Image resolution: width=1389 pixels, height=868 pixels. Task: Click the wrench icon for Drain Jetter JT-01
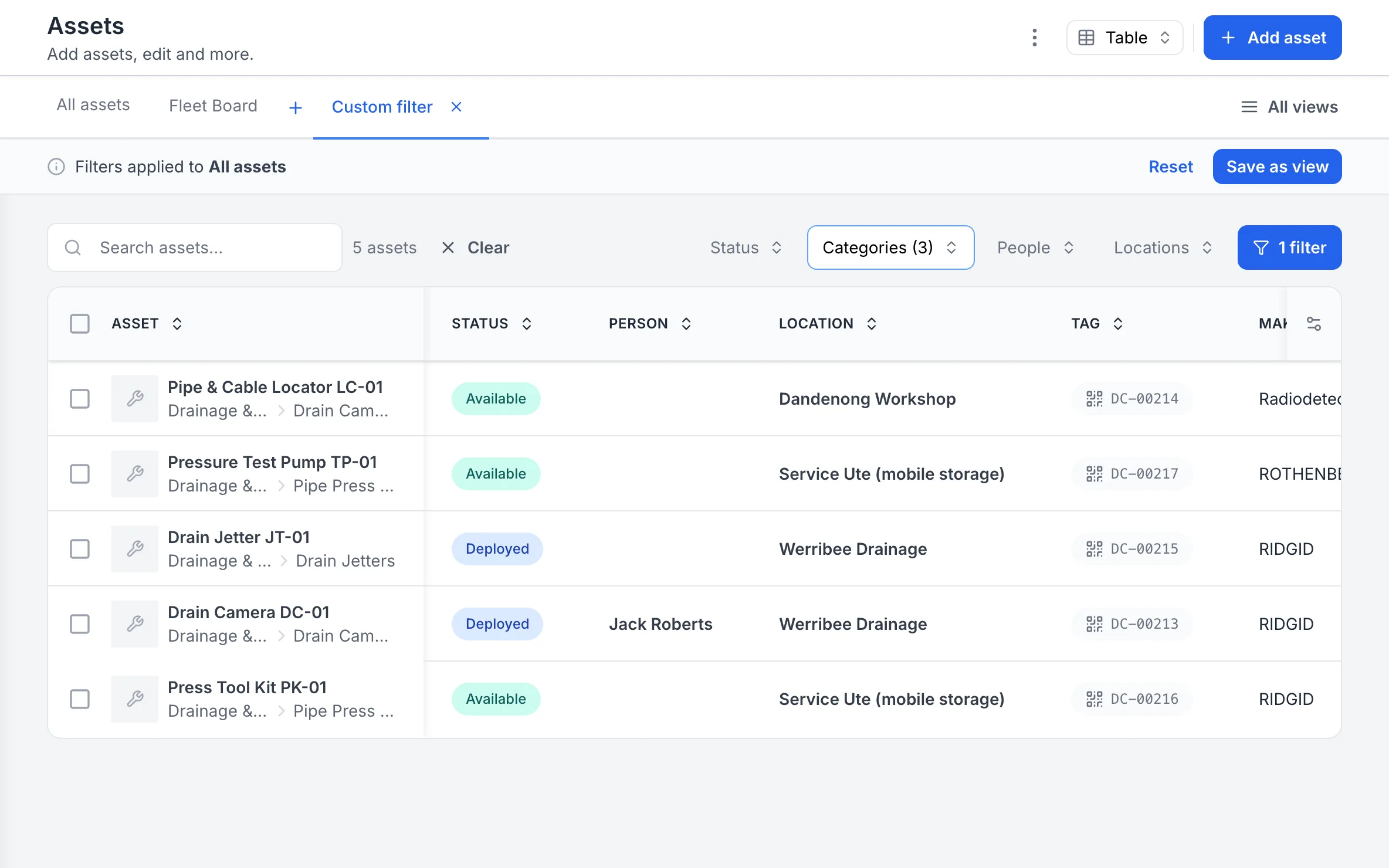coord(135,549)
